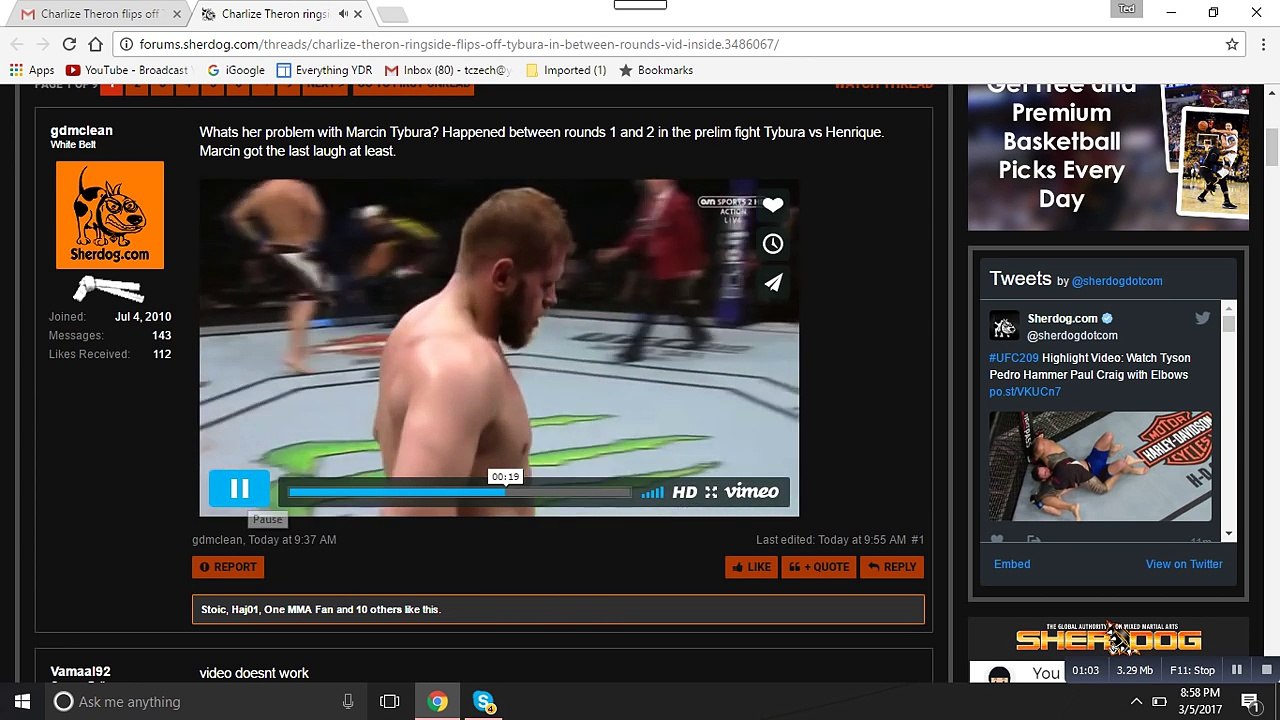View gdmclean's 143 messages count
This screenshot has width=1280, height=720.
click(161, 335)
